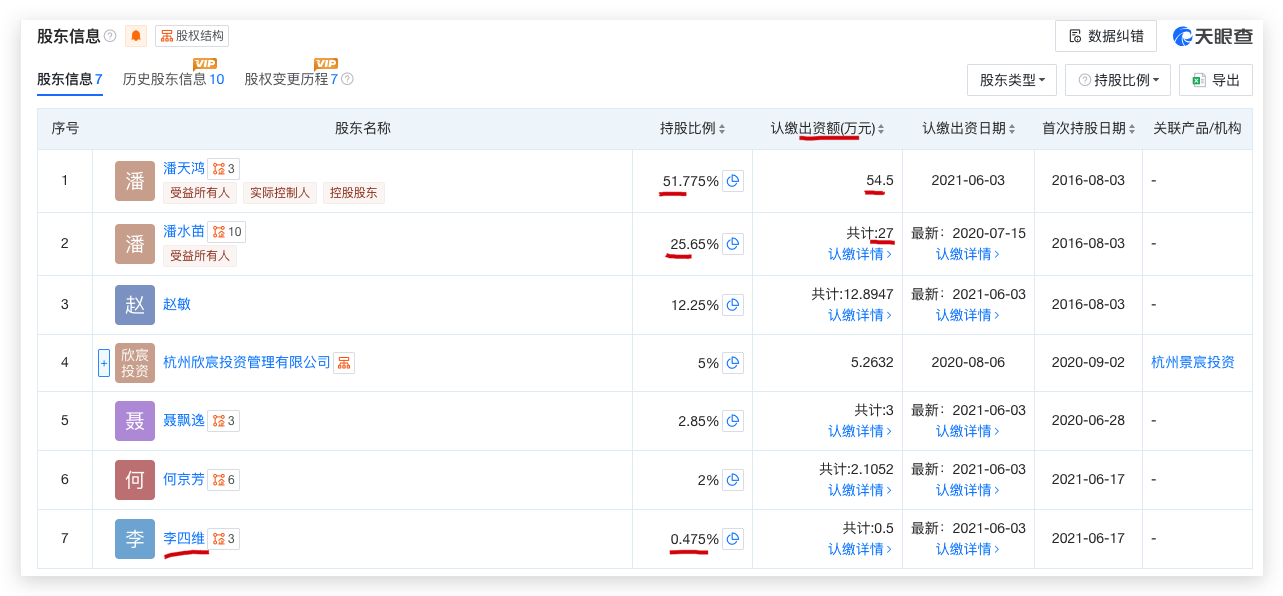
Task: Open the 股东类型 dropdown filter
Action: 1012,81
